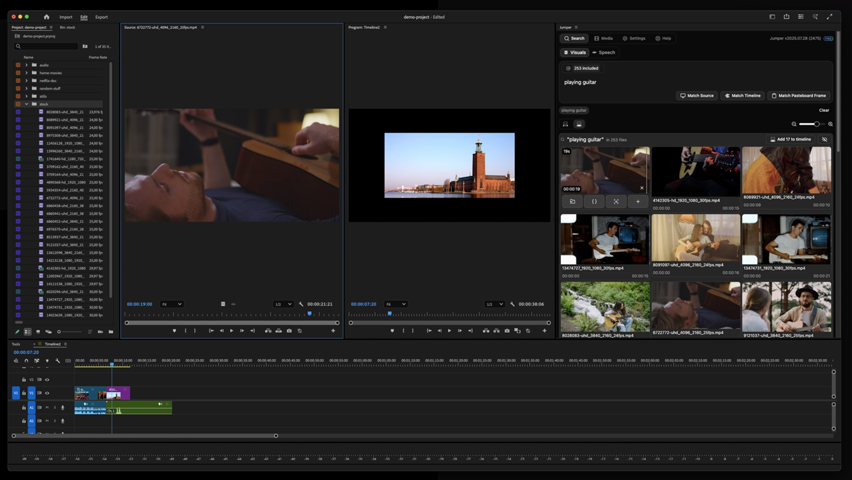Click the Add 17 to timeline button
This screenshot has width=852, height=480.
(x=791, y=140)
